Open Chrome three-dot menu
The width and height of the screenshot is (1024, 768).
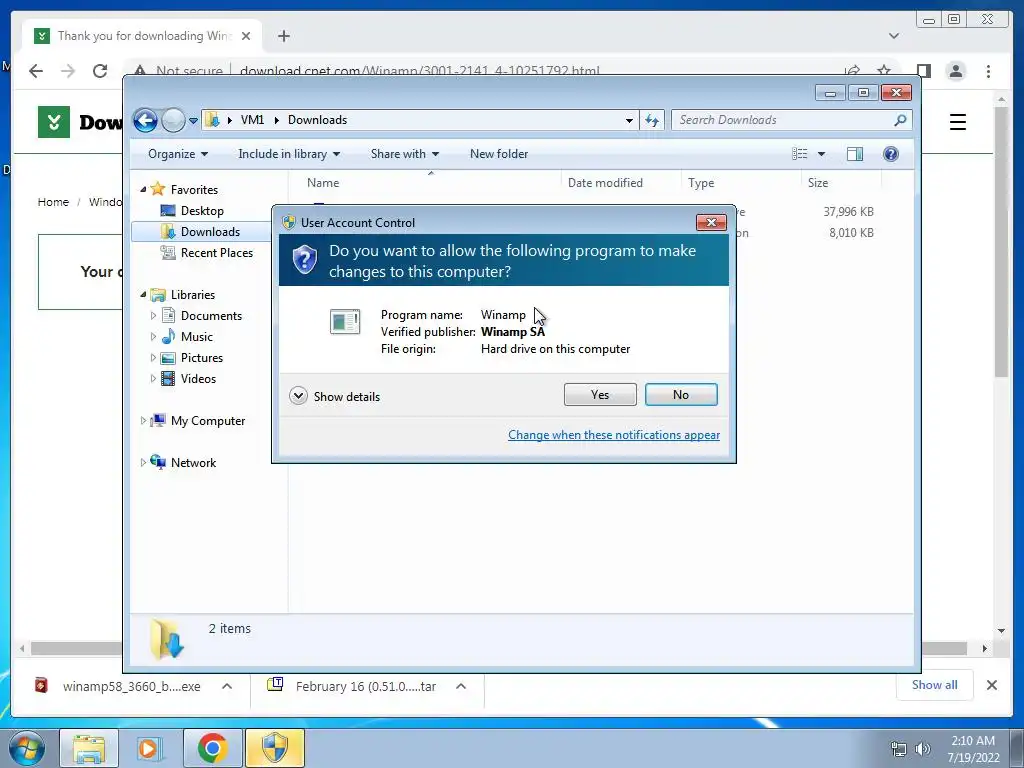pos(989,71)
